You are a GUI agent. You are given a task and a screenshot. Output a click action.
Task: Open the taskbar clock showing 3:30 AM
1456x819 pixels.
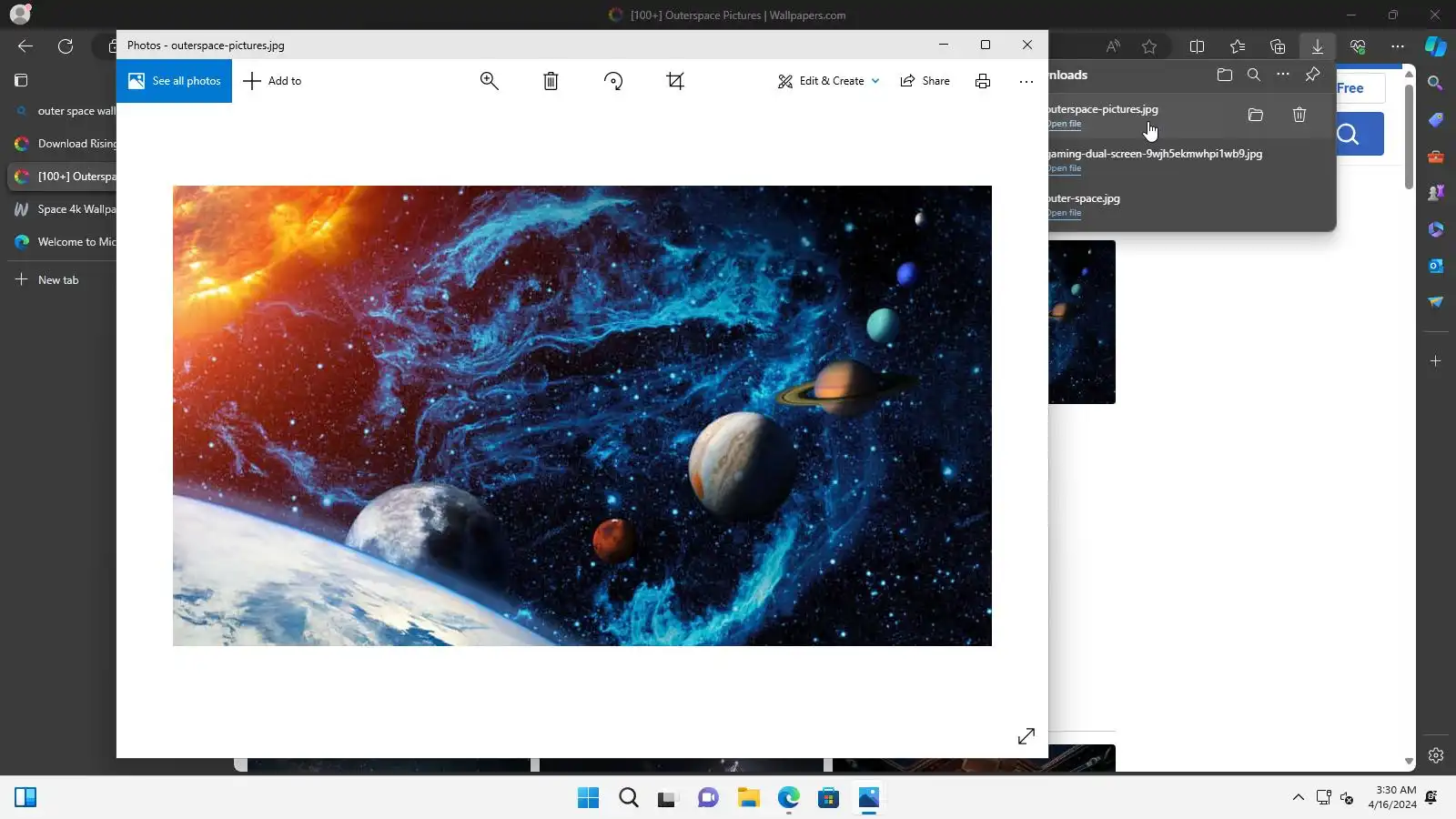[1392, 797]
